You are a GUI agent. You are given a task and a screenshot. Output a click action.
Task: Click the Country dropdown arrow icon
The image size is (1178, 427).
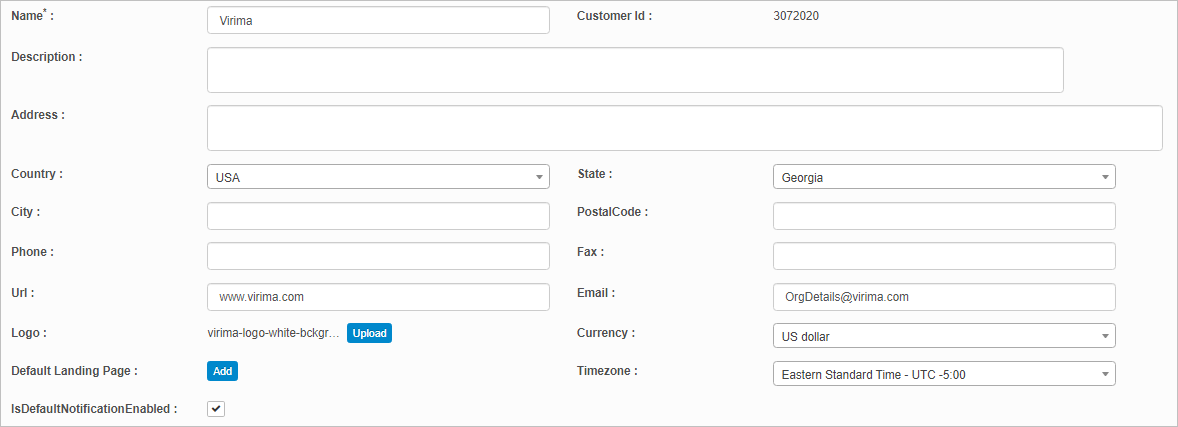coord(538,178)
